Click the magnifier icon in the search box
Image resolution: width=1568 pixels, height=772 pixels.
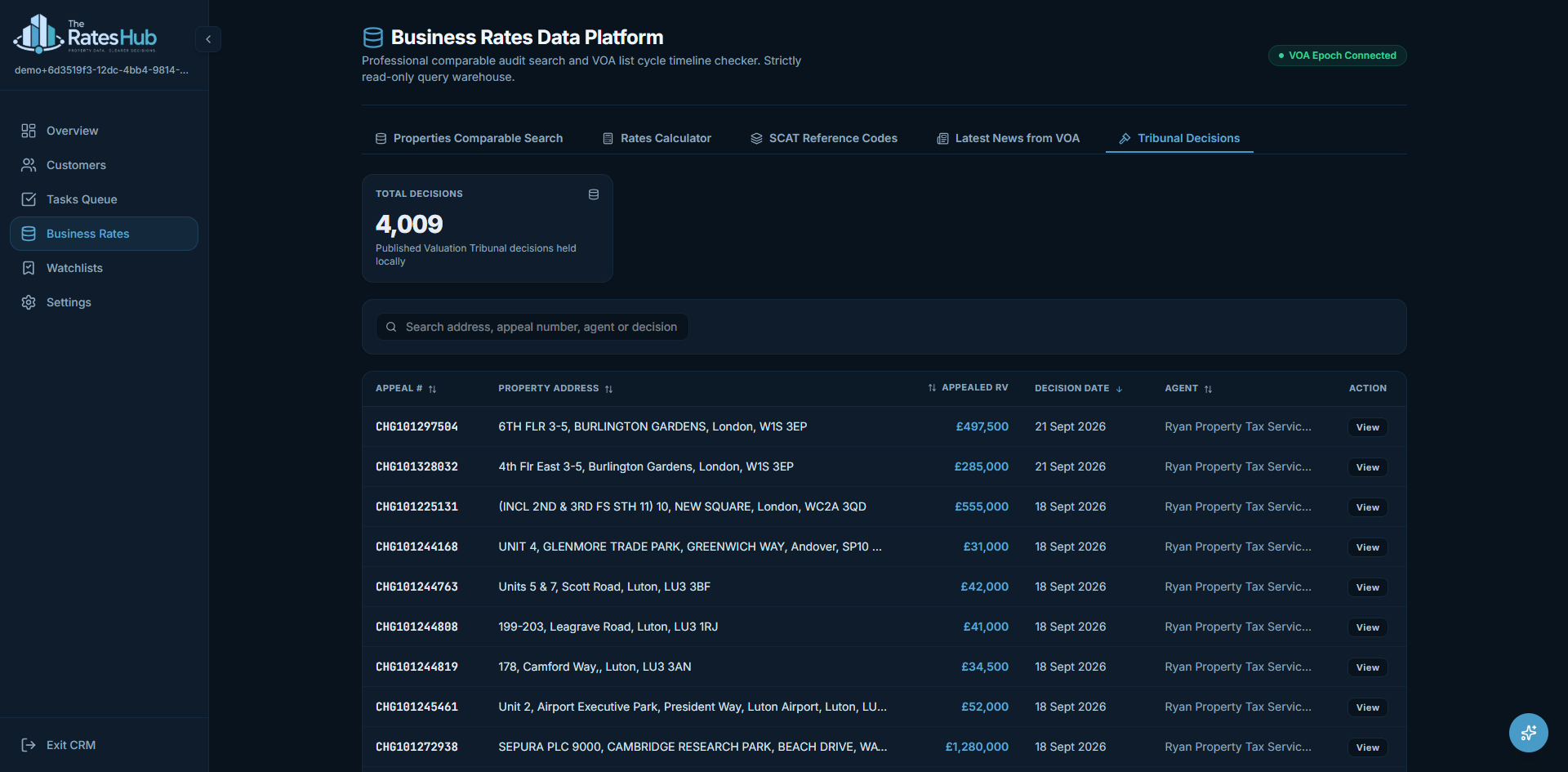pos(391,327)
